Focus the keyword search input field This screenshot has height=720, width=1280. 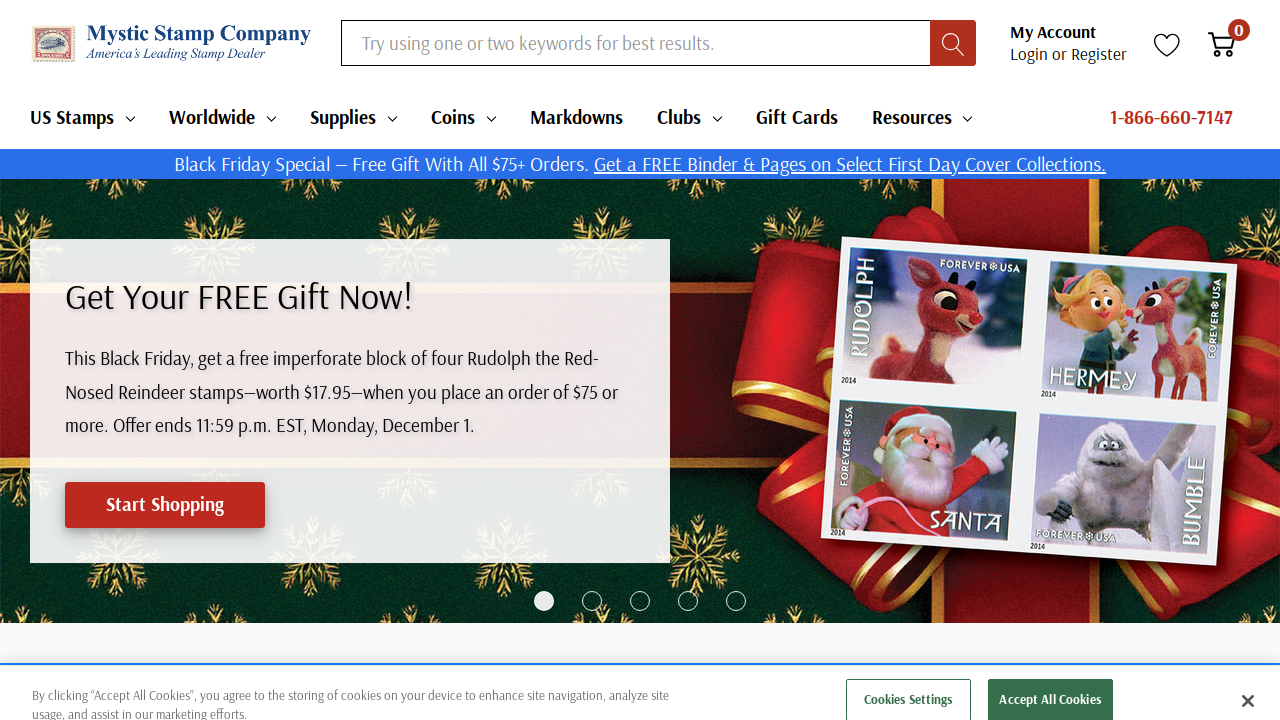tap(636, 43)
